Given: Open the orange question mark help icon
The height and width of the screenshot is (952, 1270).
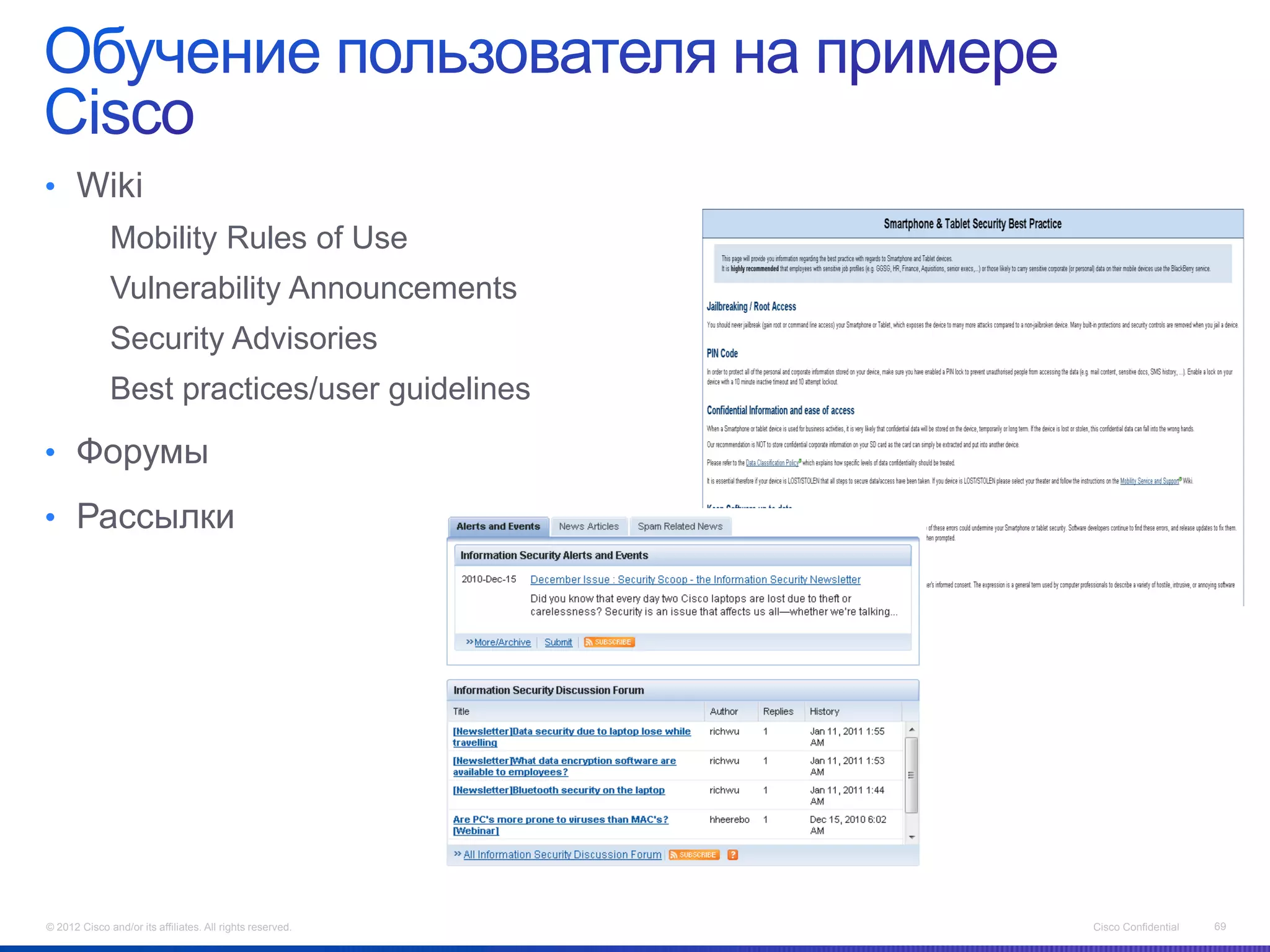Looking at the screenshot, I should coord(732,855).
